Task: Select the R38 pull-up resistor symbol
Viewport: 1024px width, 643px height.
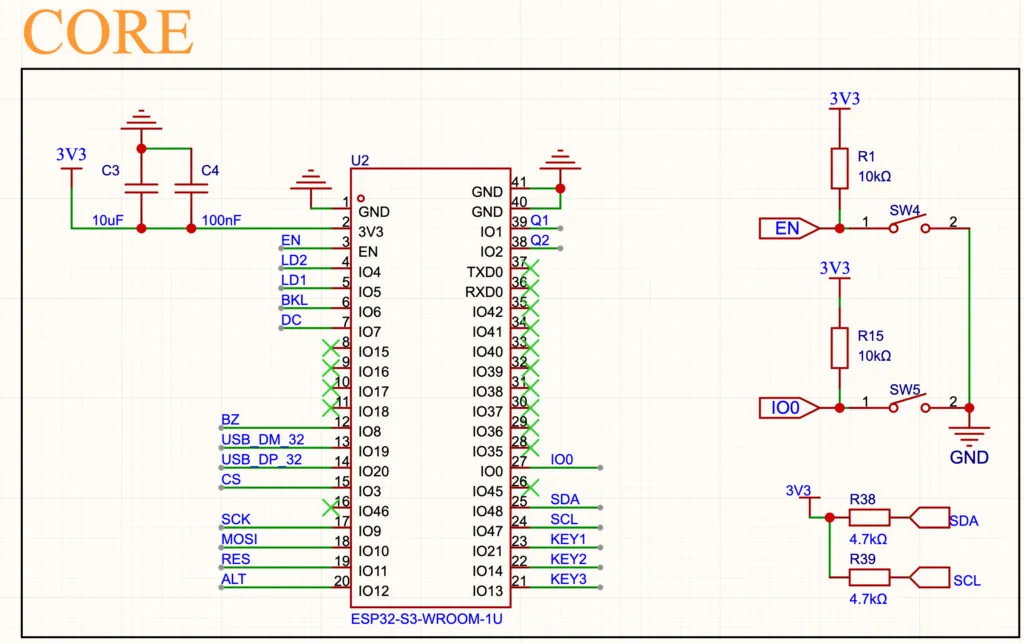Action: (869, 518)
